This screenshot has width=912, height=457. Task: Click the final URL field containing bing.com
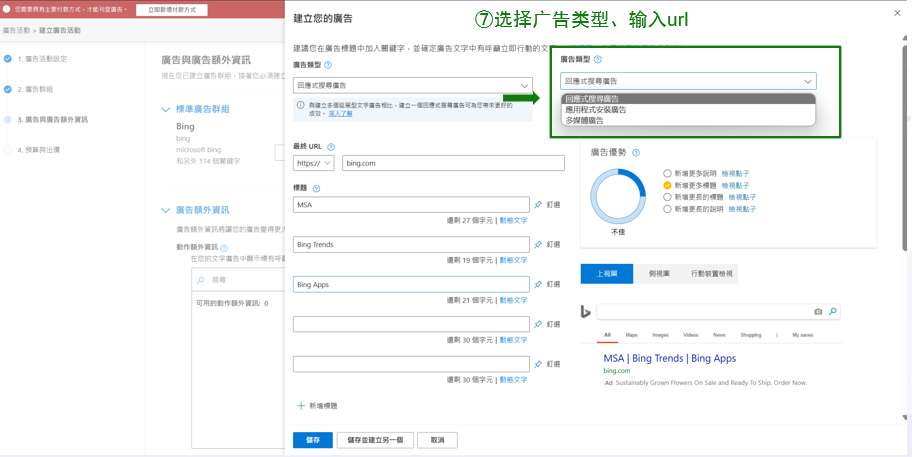(x=453, y=163)
